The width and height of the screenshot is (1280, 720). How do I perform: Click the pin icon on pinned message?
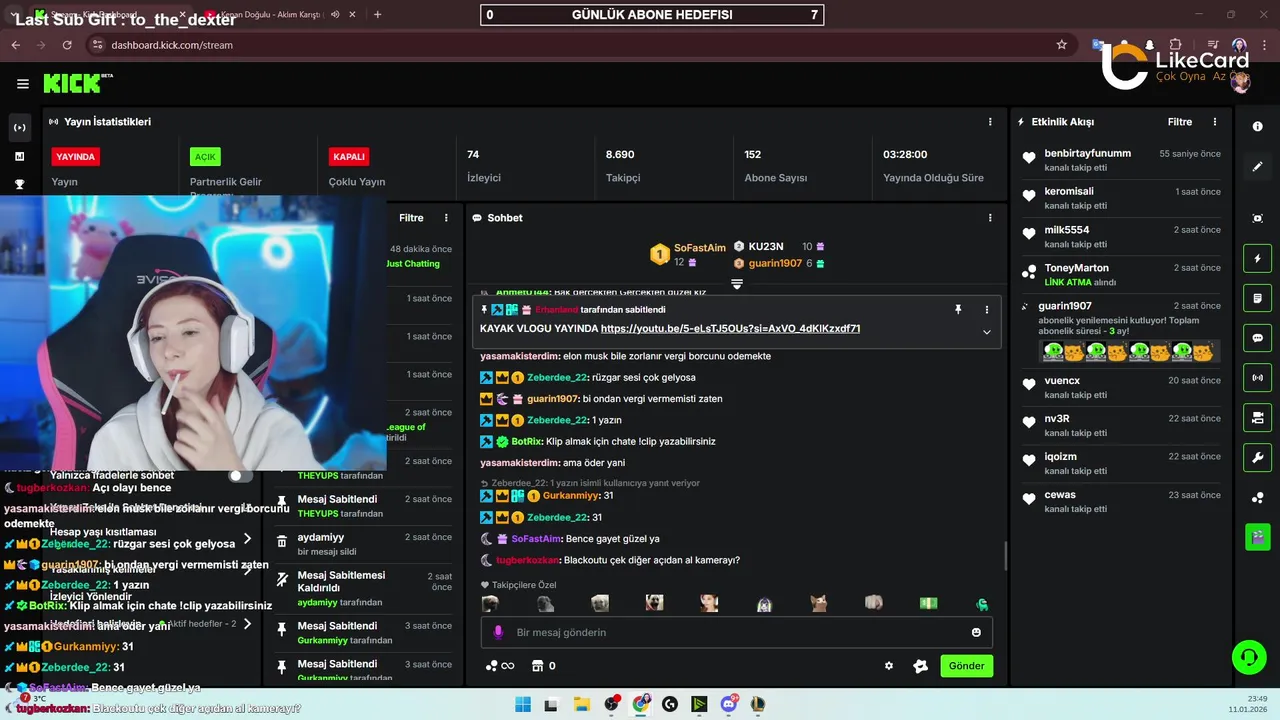click(x=958, y=310)
